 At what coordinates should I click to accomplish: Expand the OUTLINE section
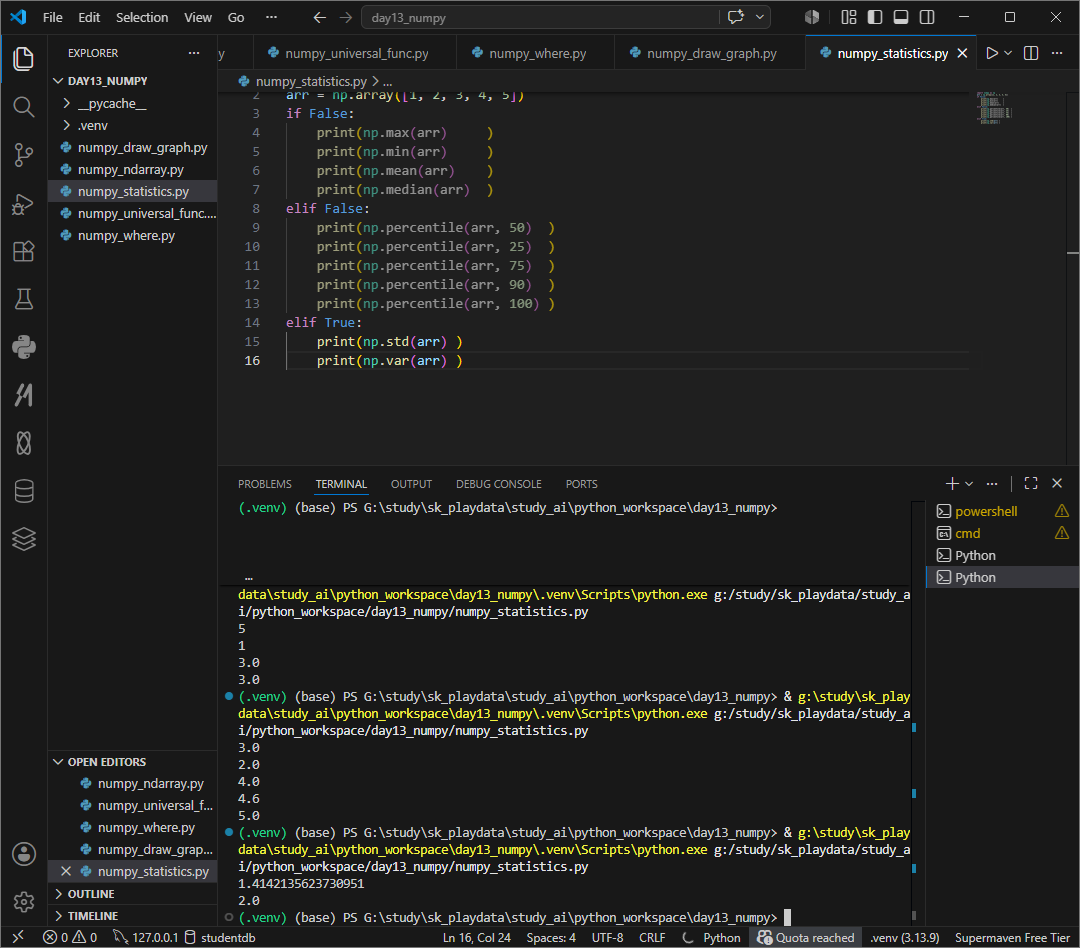[x=132, y=894]
